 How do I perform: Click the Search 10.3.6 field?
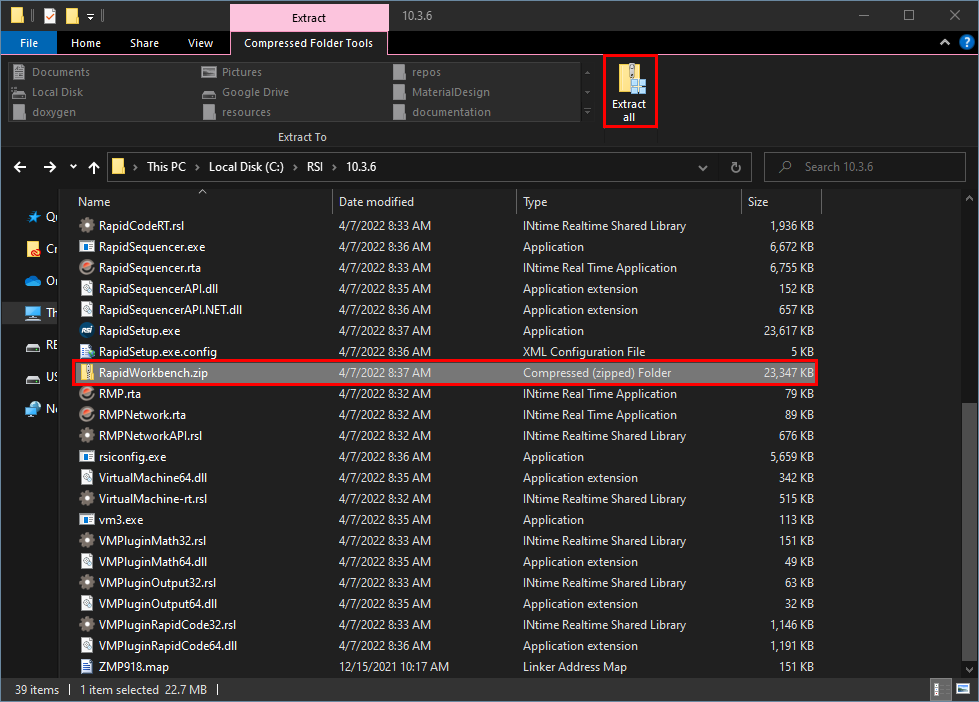coord(870,167)
